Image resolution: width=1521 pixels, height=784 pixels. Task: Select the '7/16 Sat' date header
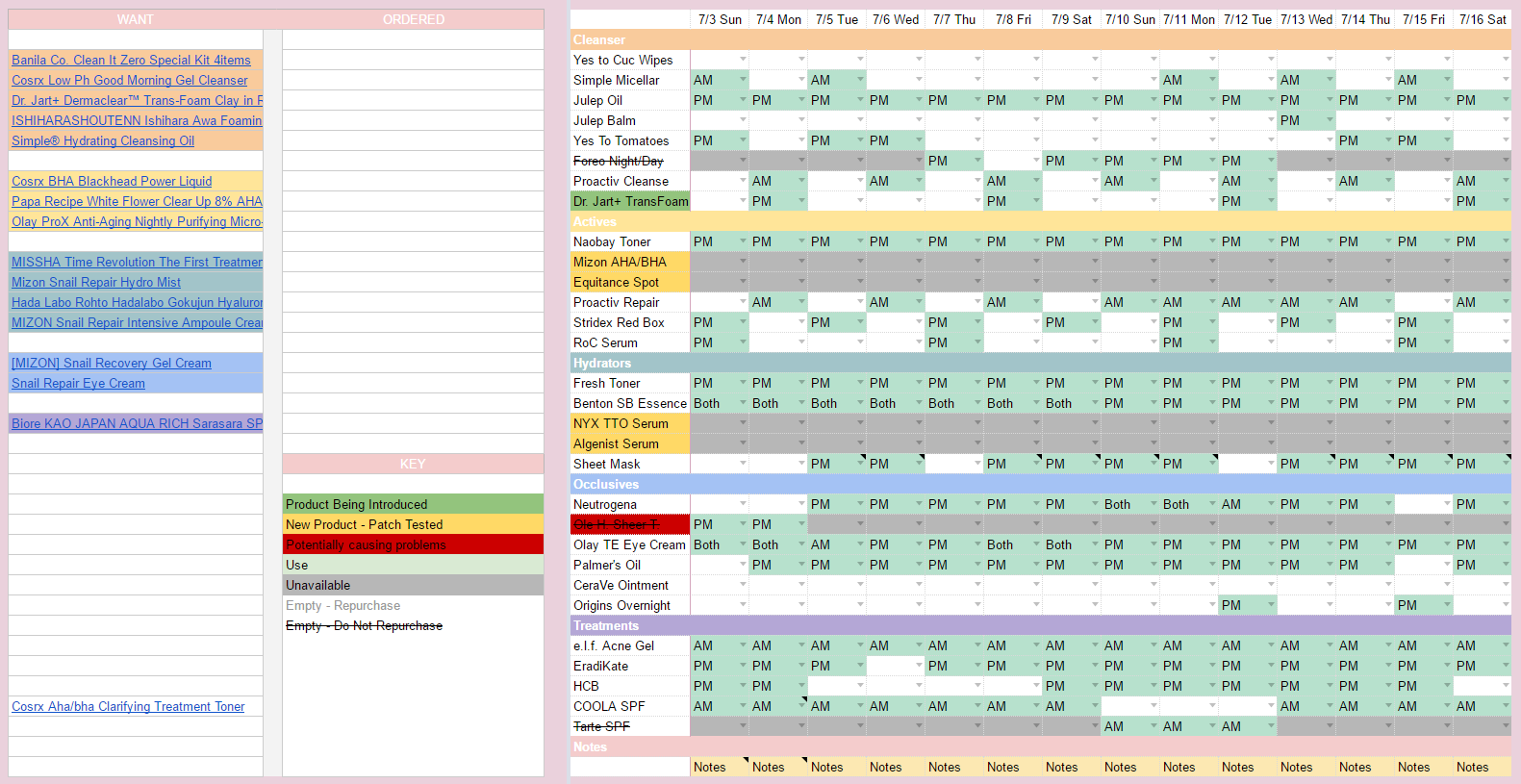click(x=1483, y=19)
